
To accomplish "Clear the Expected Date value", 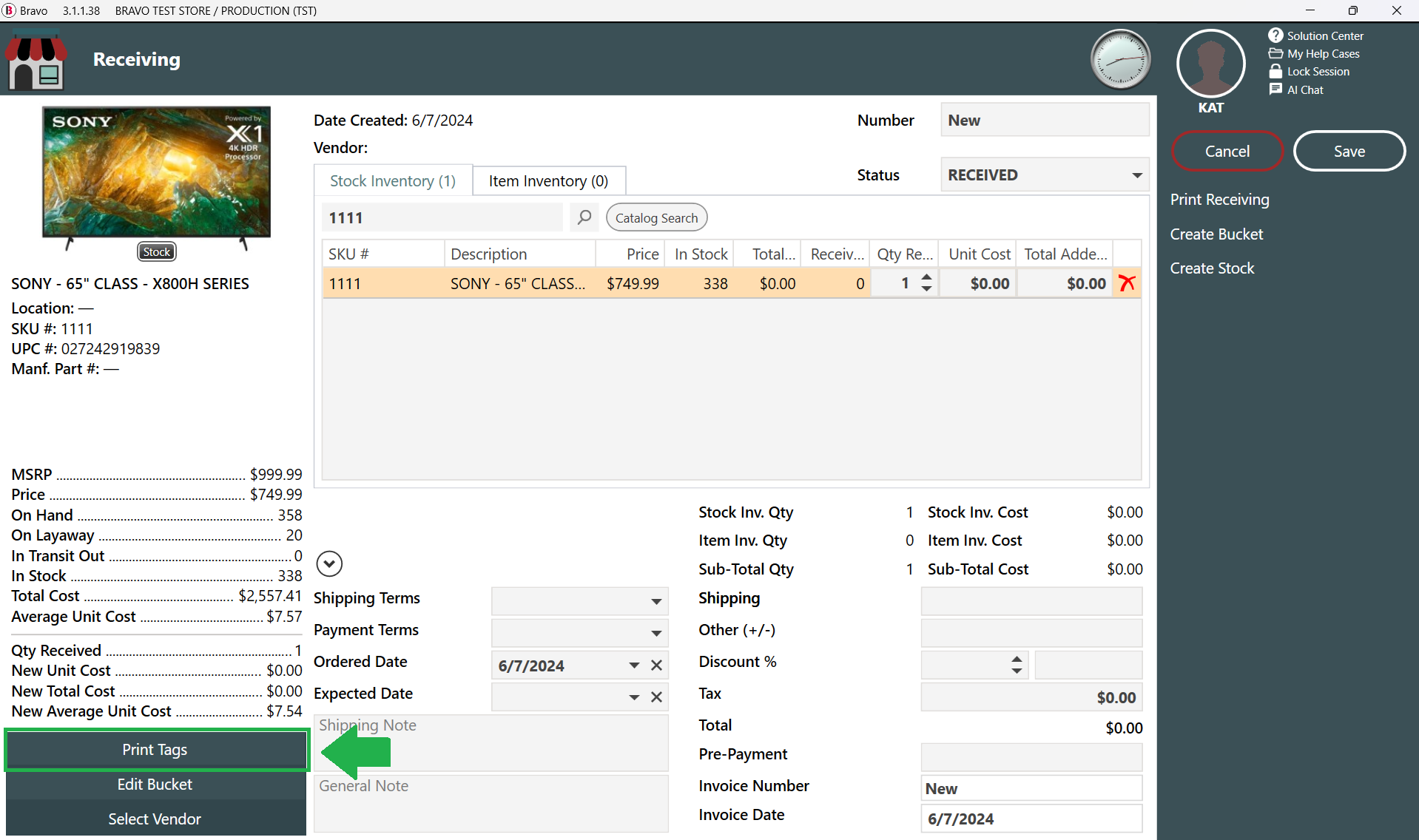I will (x=656, y=697).
